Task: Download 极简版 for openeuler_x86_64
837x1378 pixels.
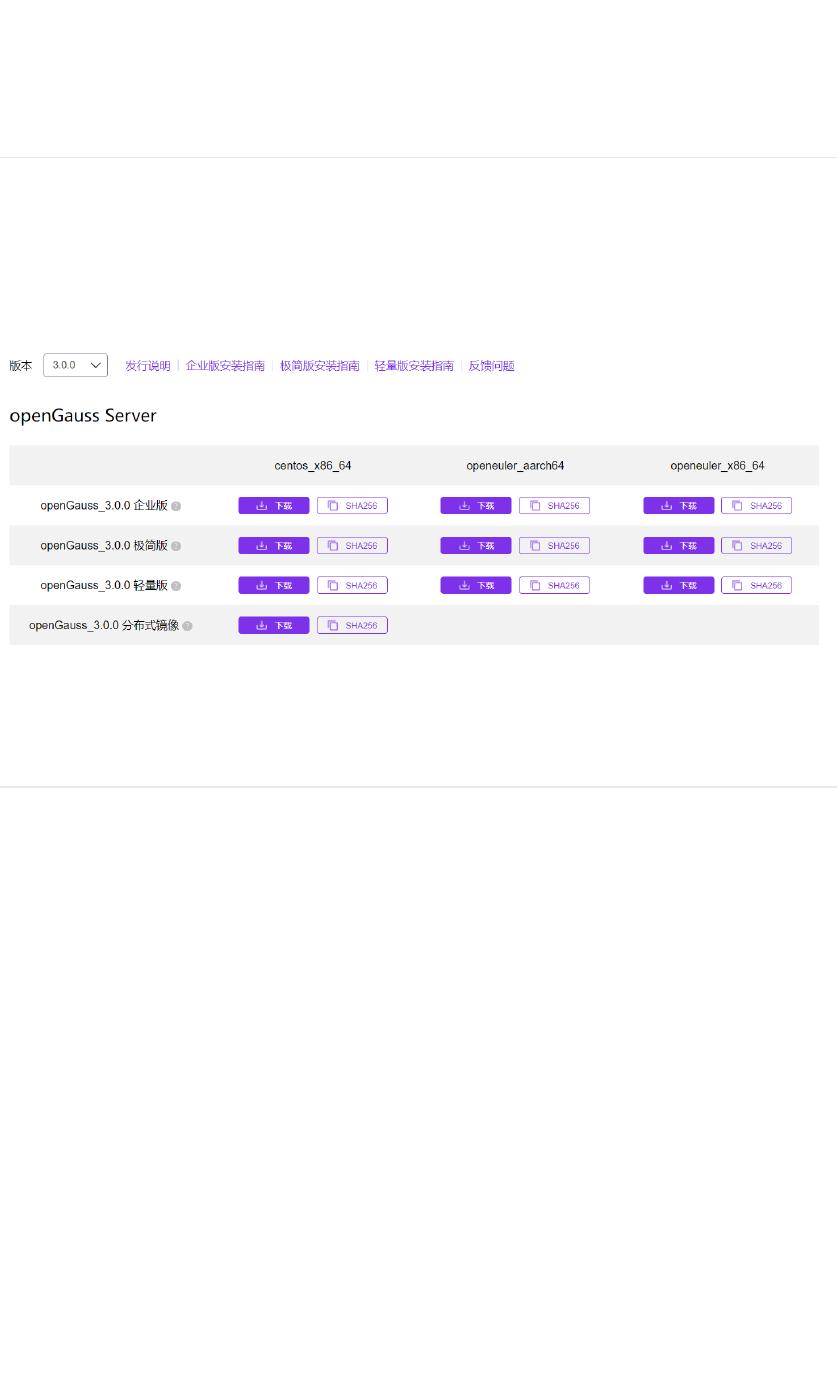Action: point(679,546)
